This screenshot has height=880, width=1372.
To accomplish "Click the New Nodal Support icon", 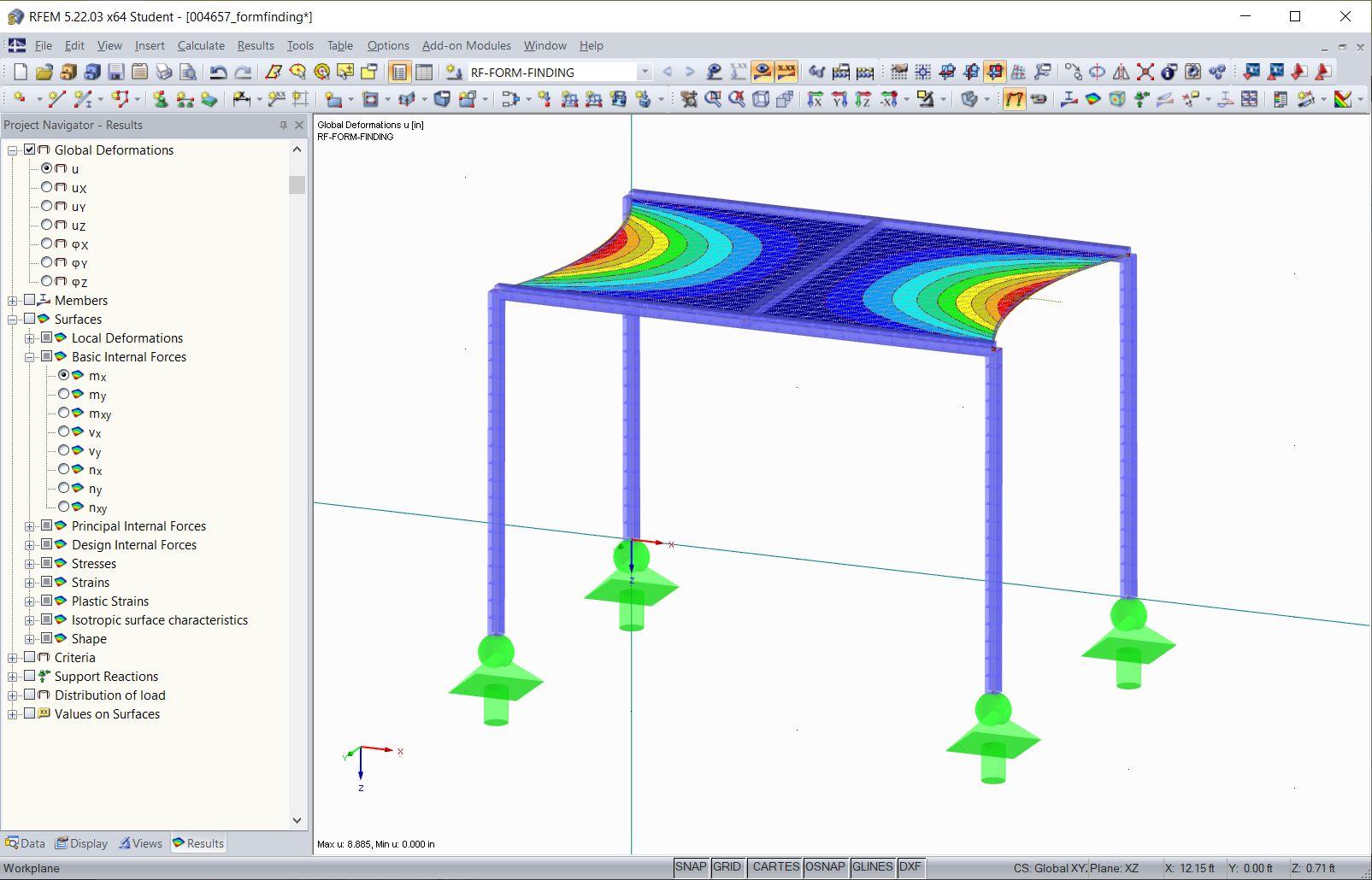I will click(x=160, y=99).
